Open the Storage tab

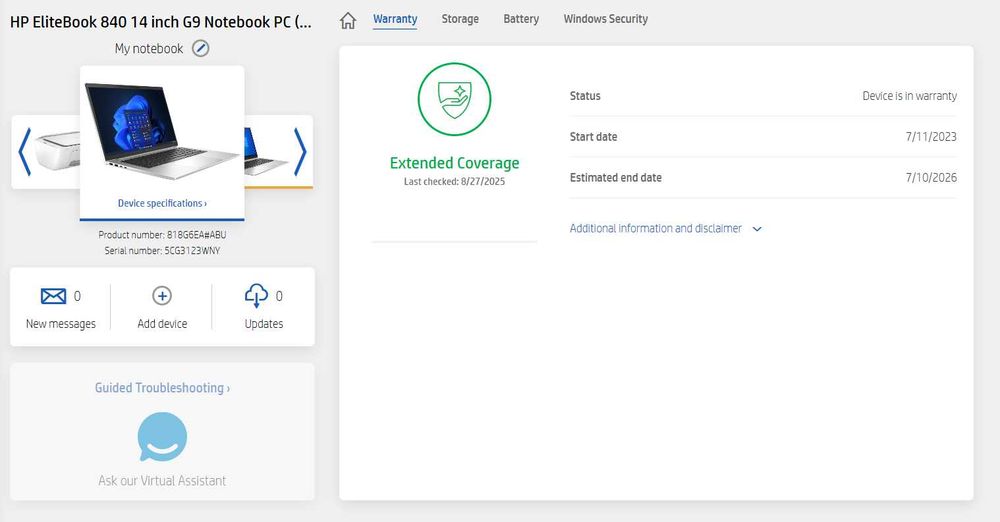pyautogui.click(x=460, y=19)
